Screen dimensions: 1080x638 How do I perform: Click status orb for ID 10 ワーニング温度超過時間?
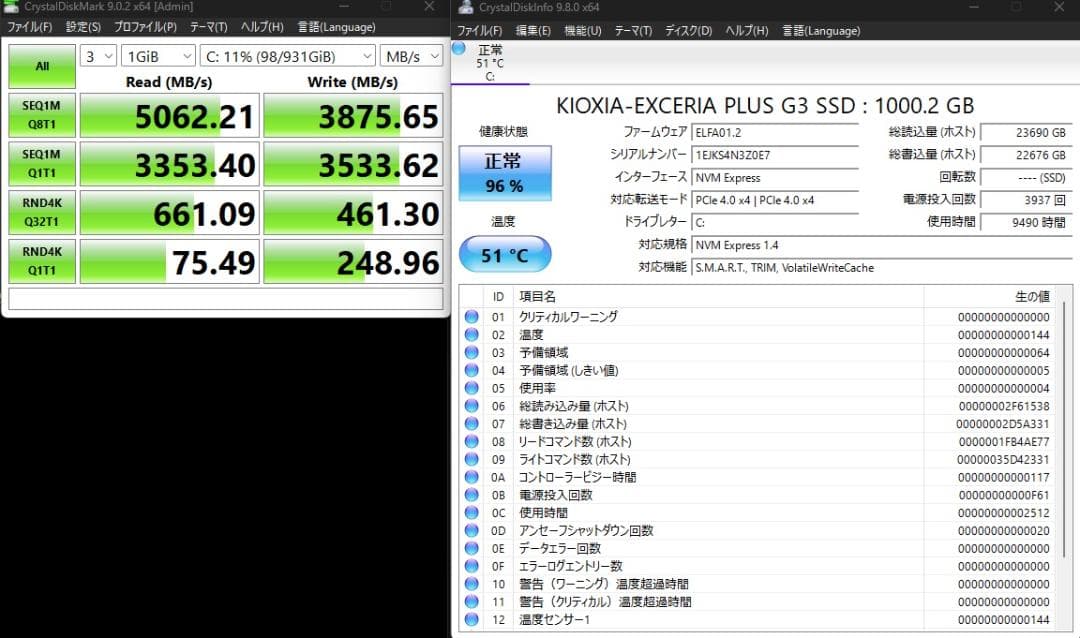click(471, 584)
